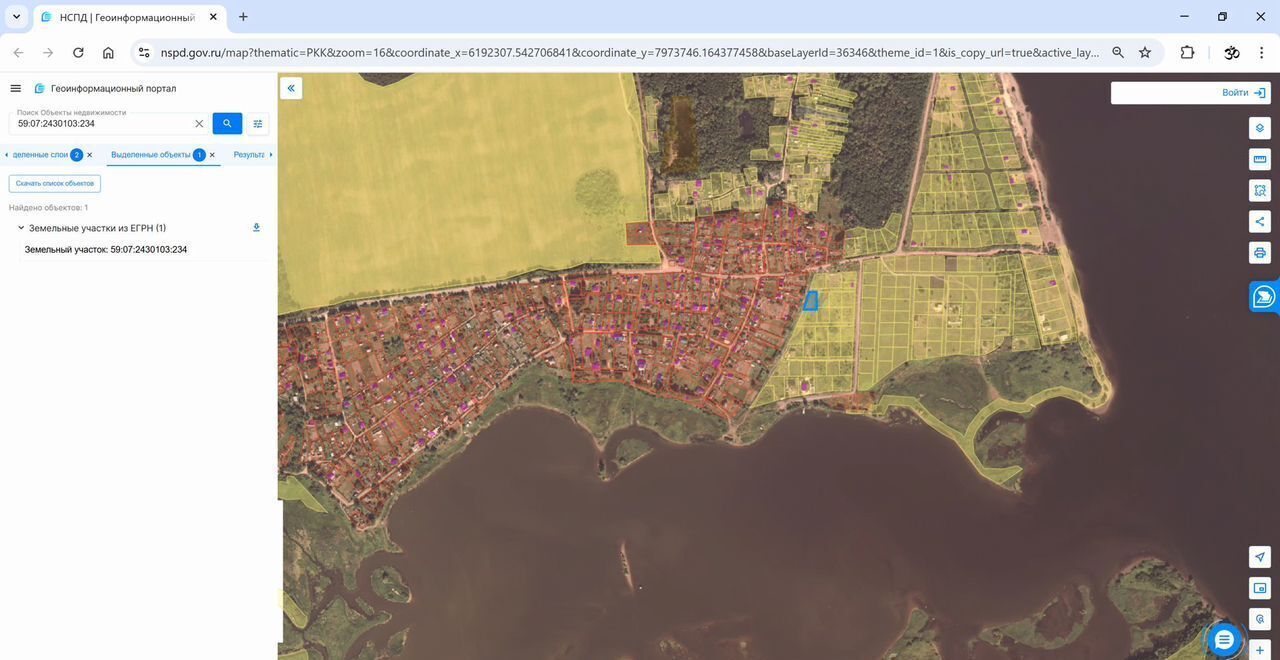Click the highlighted blue parcel on the map
Screen dimensions: 1280x660
coord(811,300)
